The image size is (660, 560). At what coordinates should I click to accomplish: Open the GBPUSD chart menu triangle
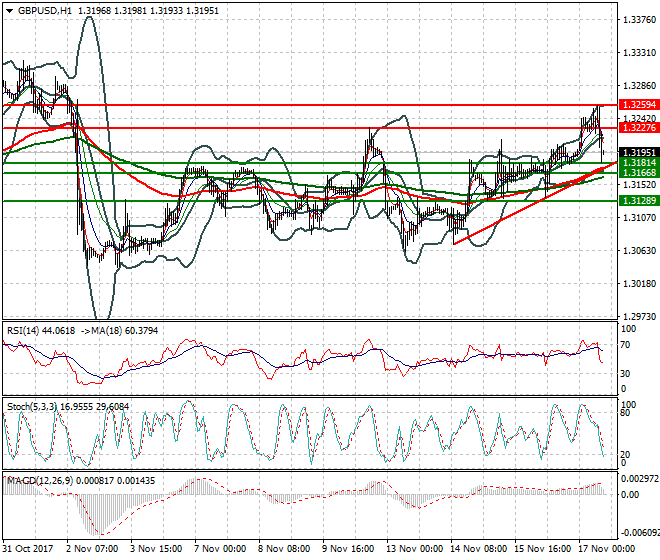point(10,11)
